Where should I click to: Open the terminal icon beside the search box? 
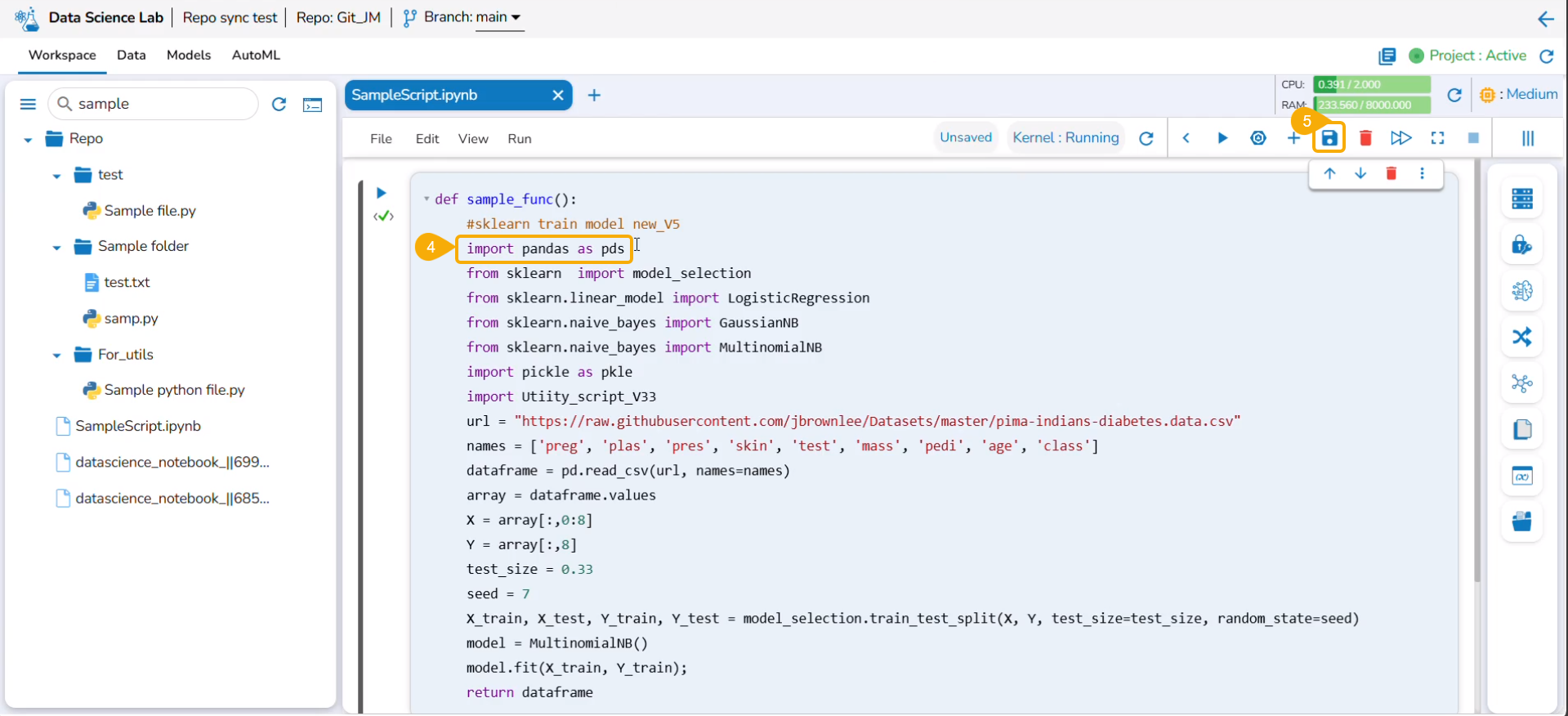pyautogui.click(x=312, y=105)
